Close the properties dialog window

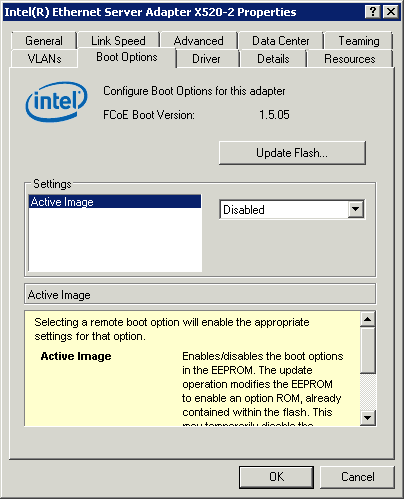tap(390, 12)
